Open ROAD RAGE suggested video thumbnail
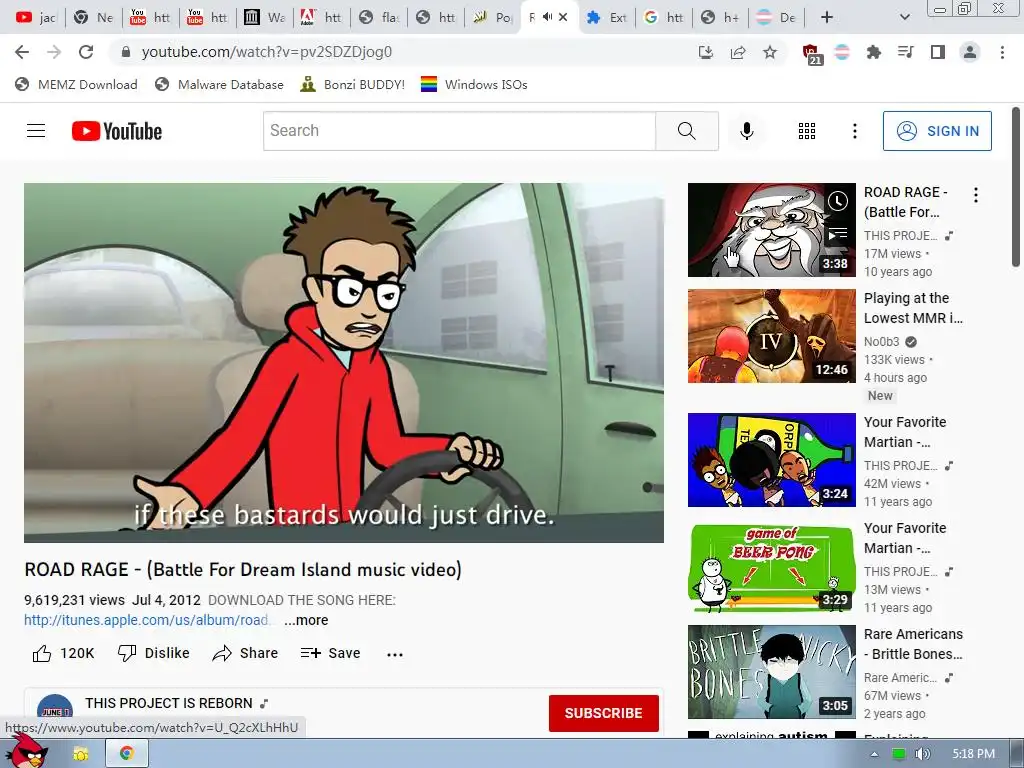1024x768 pixels. coord(771,230)
